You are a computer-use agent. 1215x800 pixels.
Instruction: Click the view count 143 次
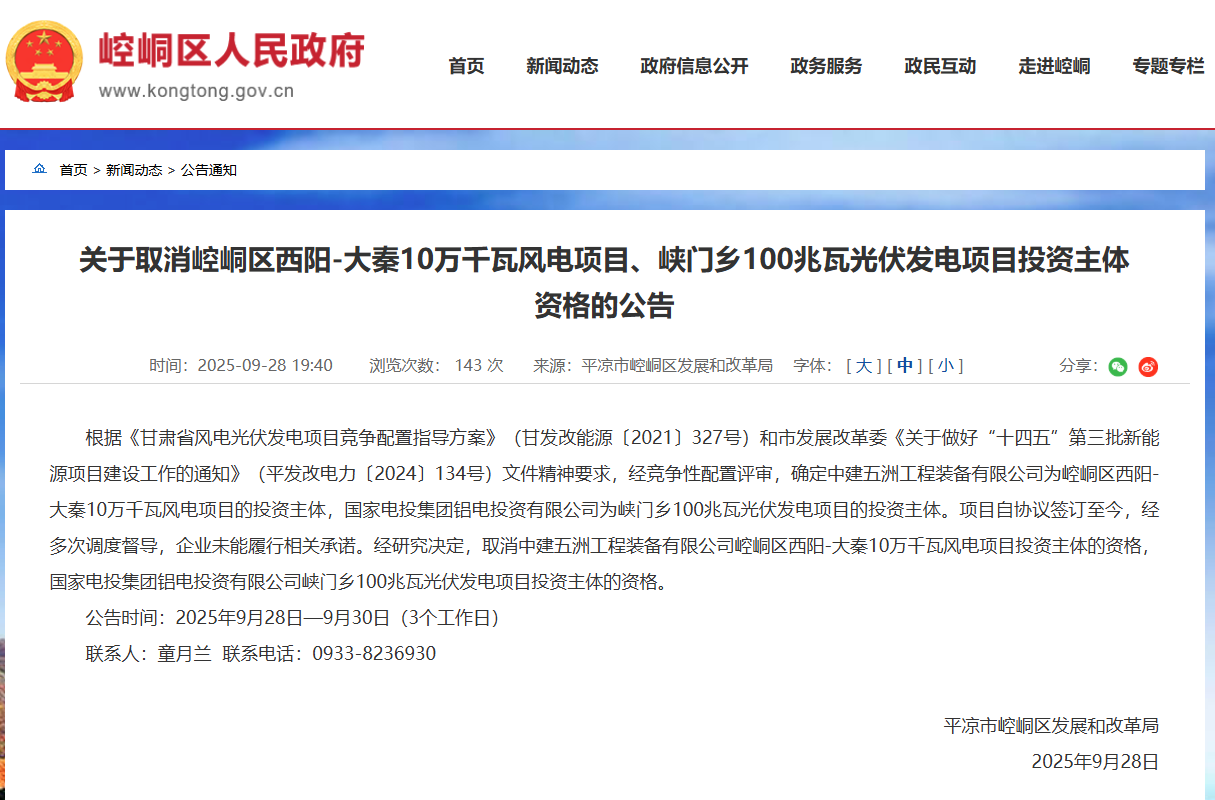pos(479,366)
